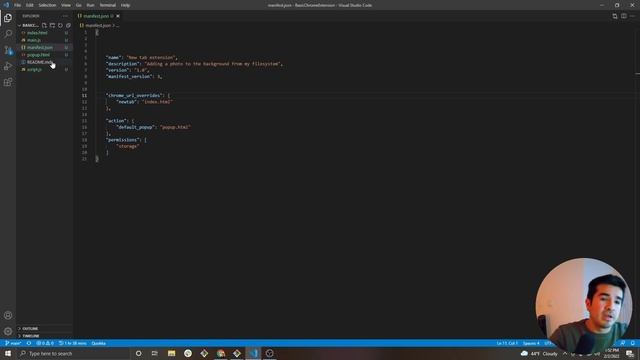Click the open changes icon in editor toolbar
The image size is (640, 360).
coord(615,16)
